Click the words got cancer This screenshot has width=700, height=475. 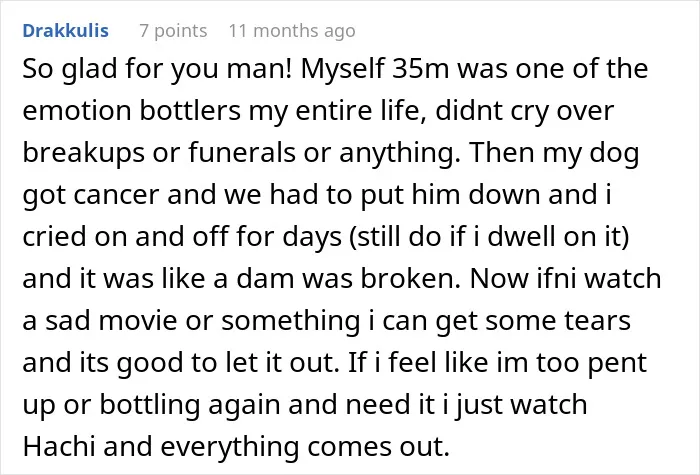pos(91,195)
